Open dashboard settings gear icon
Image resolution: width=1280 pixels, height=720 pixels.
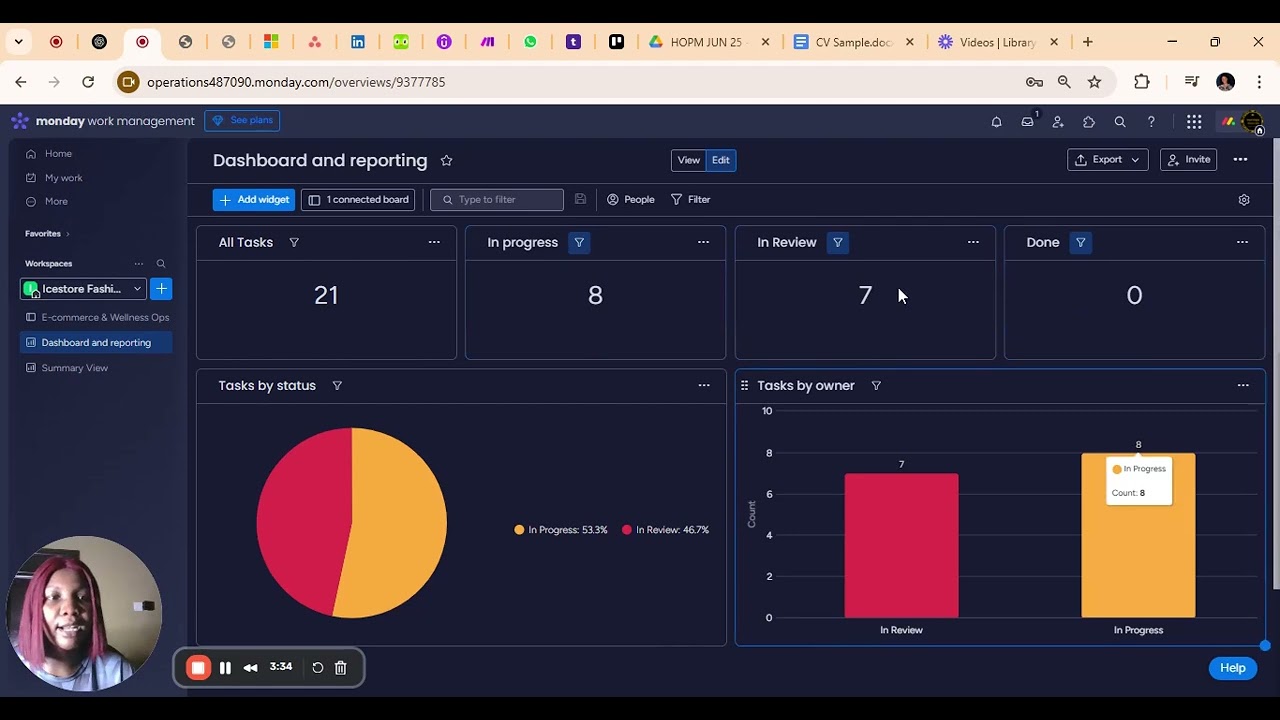click(1244, 200)
